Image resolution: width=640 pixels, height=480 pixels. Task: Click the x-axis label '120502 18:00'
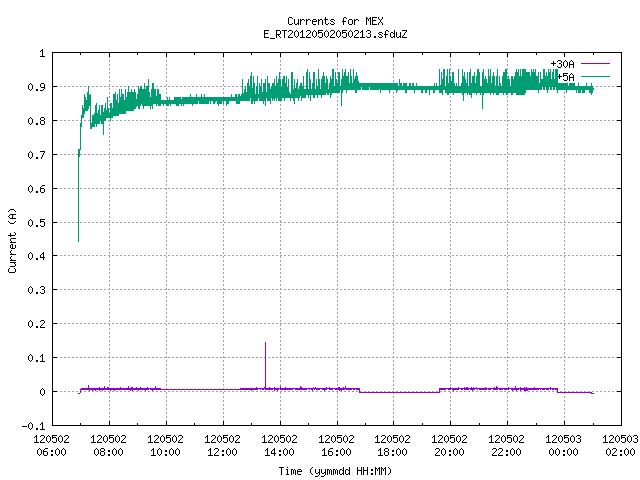[x=392, y=445]
